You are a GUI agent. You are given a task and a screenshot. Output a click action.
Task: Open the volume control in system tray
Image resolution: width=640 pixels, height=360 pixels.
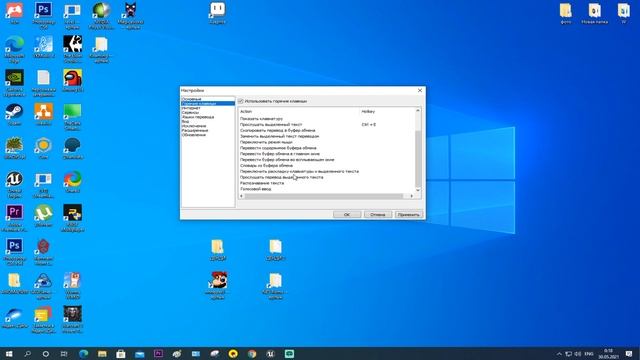tap(578, 354)
